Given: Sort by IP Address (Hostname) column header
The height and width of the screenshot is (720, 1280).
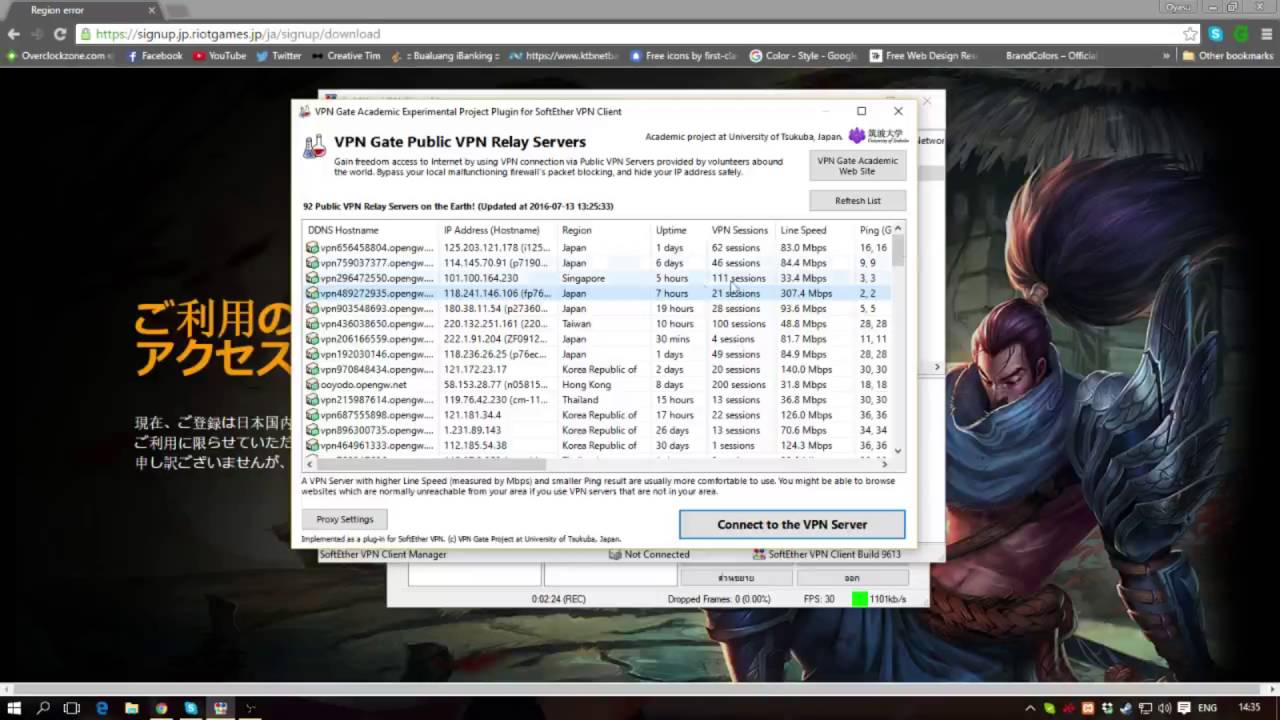Looking at the screenshot, I should point(499,230).
